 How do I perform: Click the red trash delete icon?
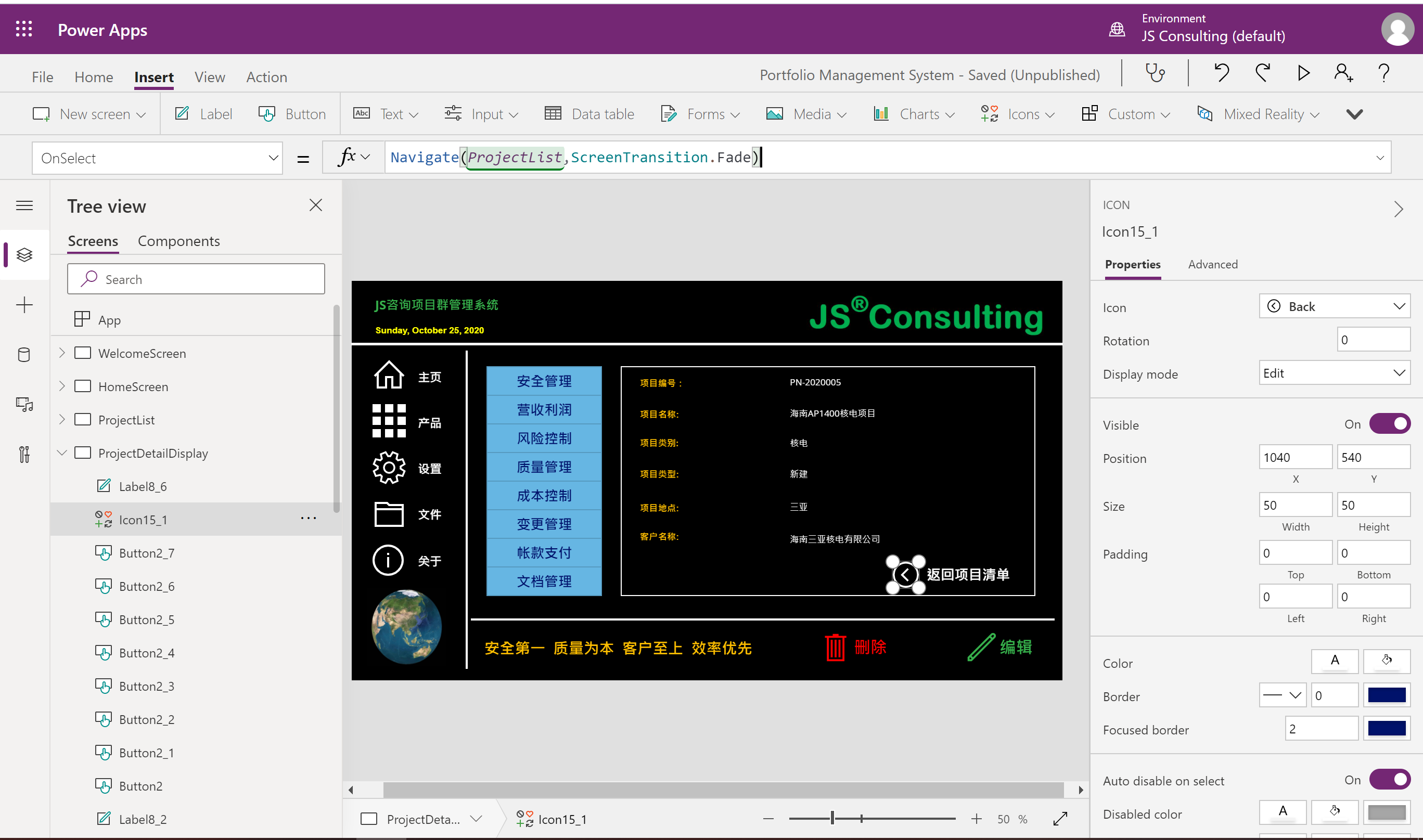(x=835, y=647)
